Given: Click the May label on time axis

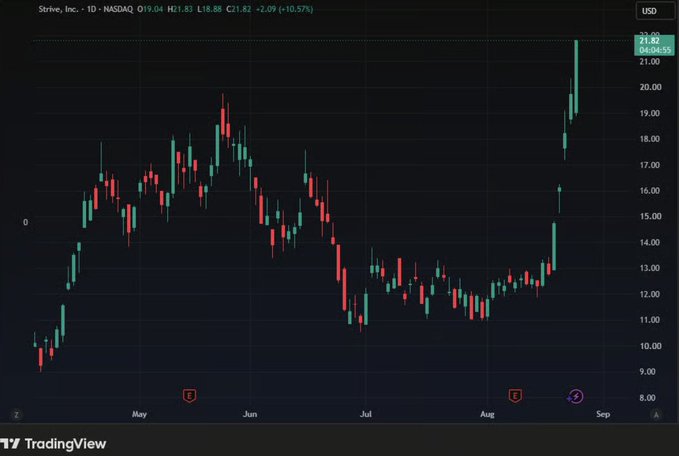Looking at the screenshot, I should point(139,414).
